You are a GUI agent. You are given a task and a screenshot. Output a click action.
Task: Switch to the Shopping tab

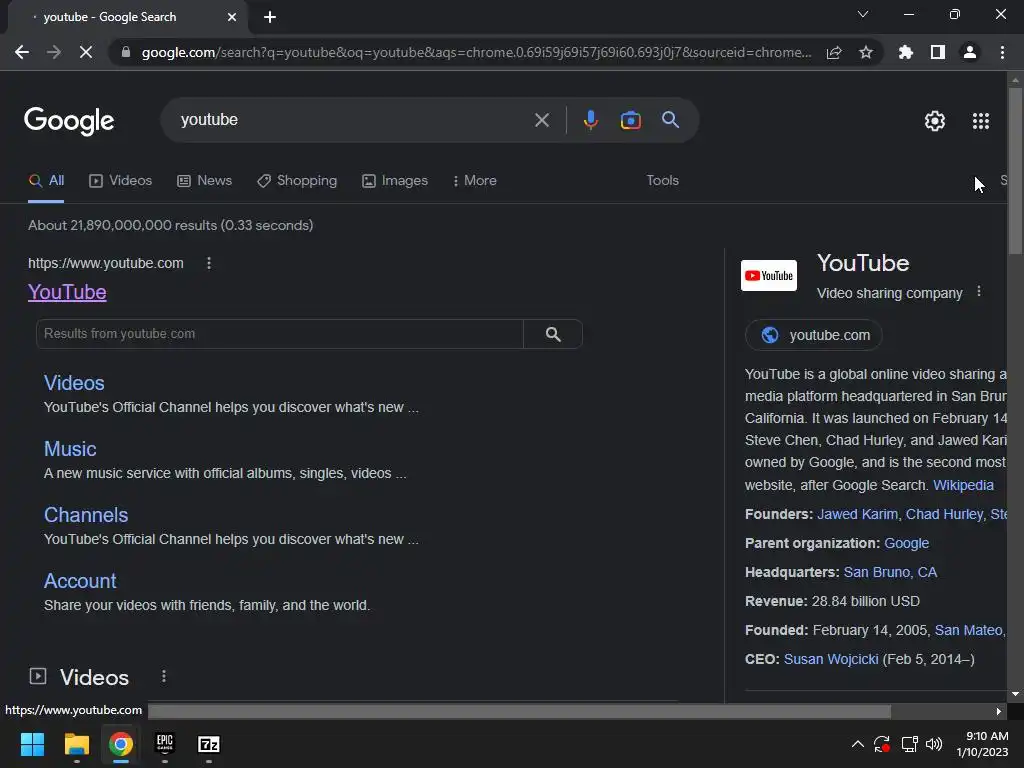[297, 181]
